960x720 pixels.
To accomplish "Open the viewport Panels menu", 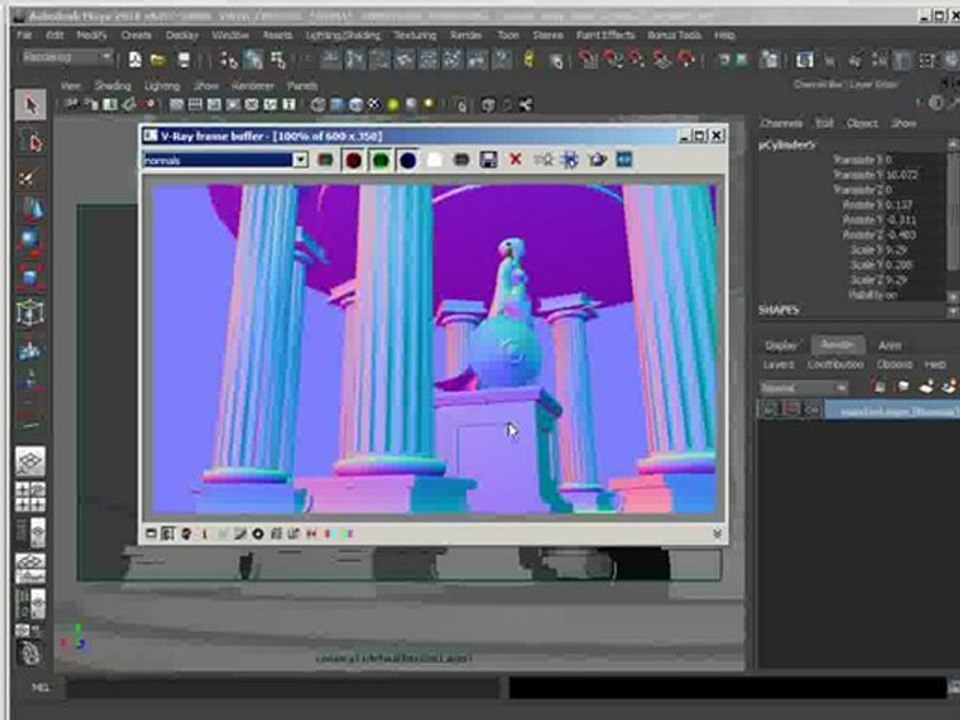I will coord(302,86).
